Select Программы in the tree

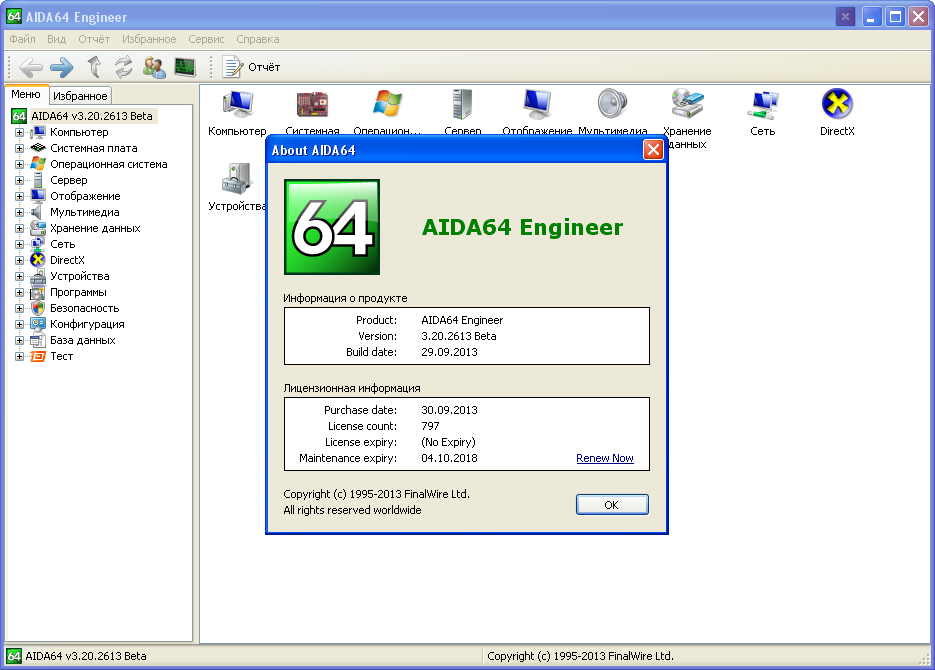coord(78,292)
